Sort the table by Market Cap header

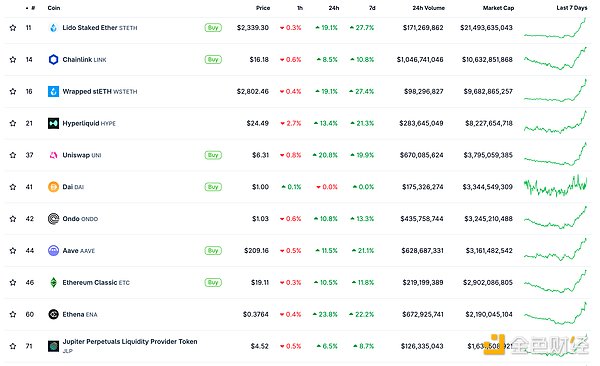point(498,8)
